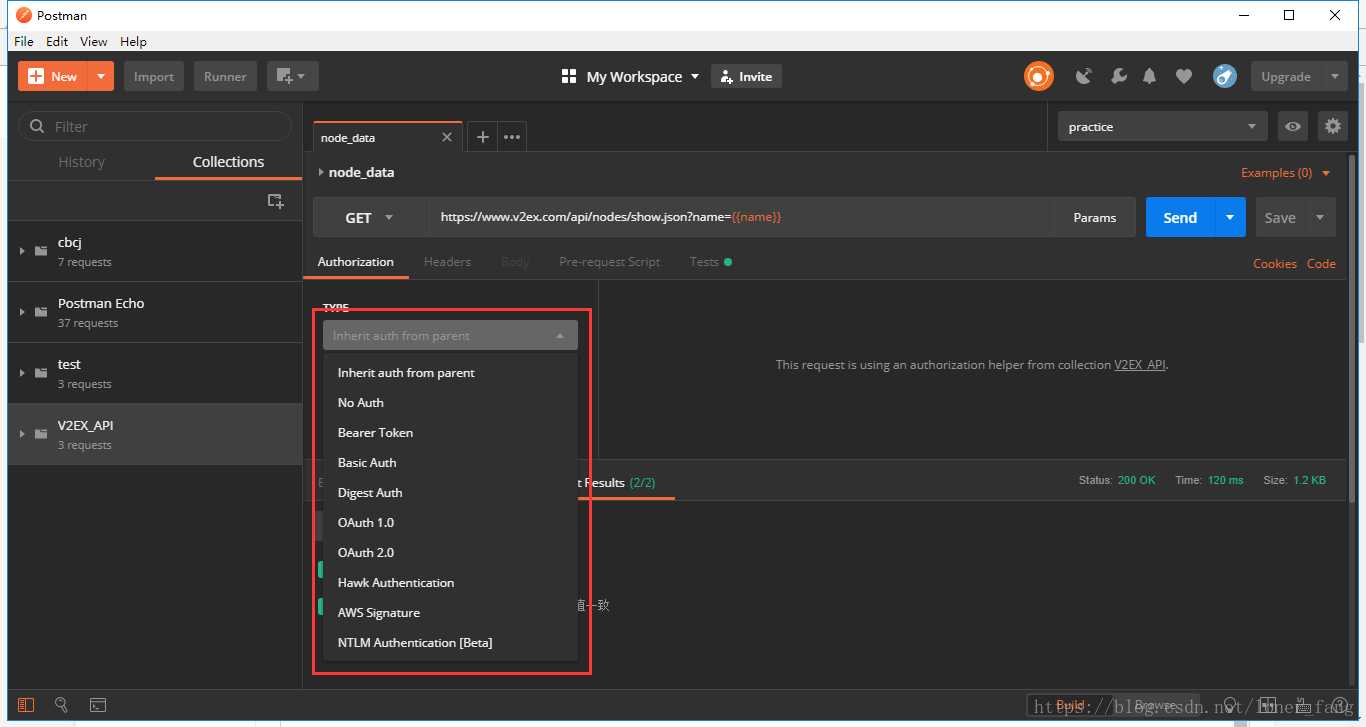Open the bell notifications icon

coord(1150,76)
